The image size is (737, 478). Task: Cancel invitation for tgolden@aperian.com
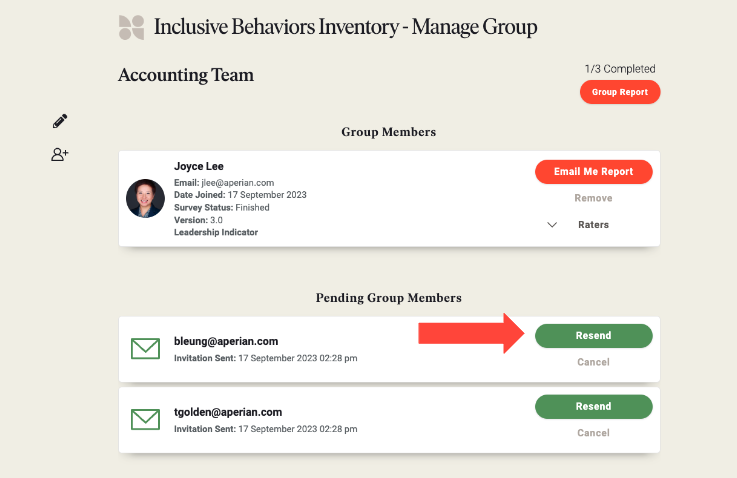(x=593, y=433)
